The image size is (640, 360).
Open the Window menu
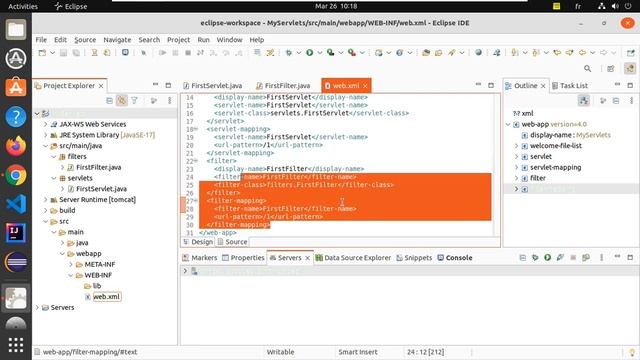229,40
